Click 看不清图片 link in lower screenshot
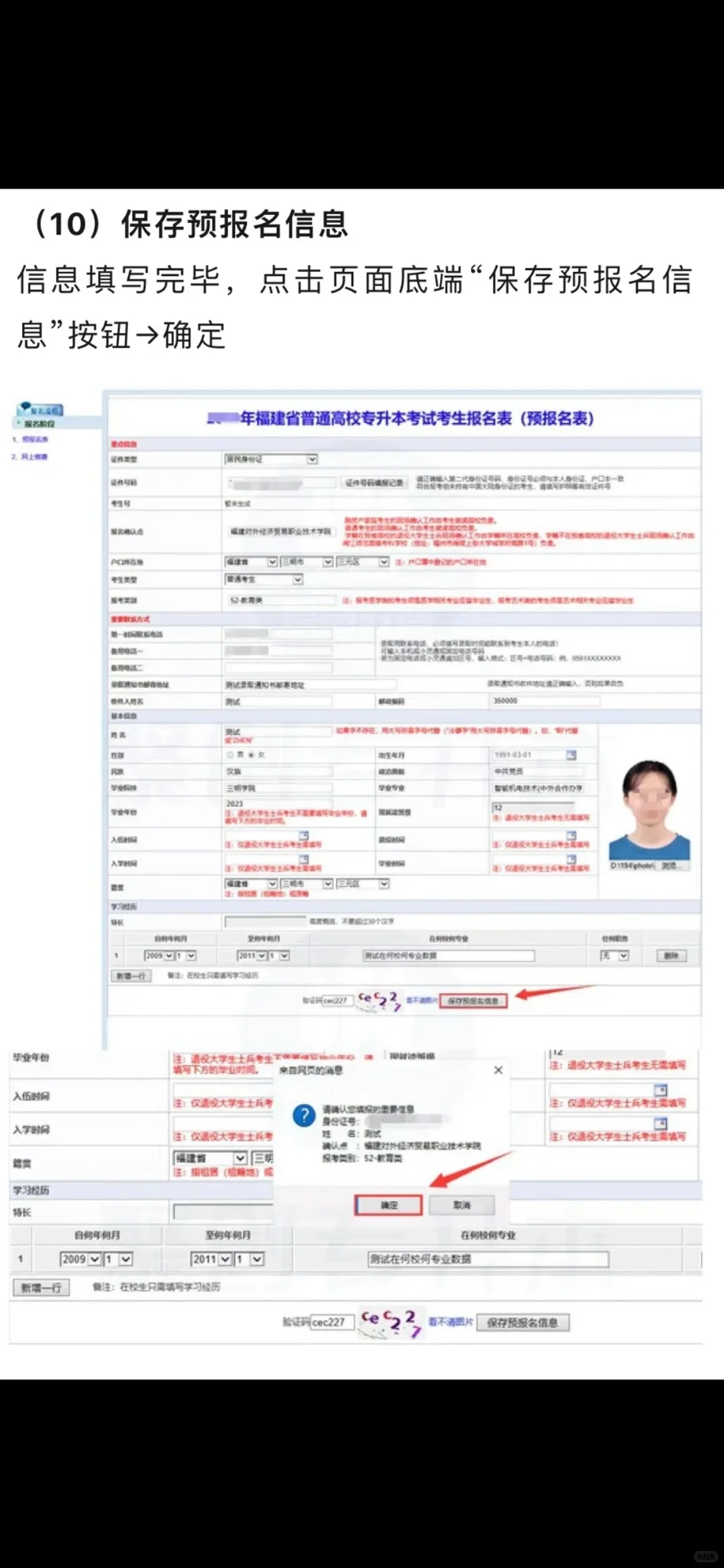Image resolution: width=724 pixels, height=1568 pixels. point(451,1321)
